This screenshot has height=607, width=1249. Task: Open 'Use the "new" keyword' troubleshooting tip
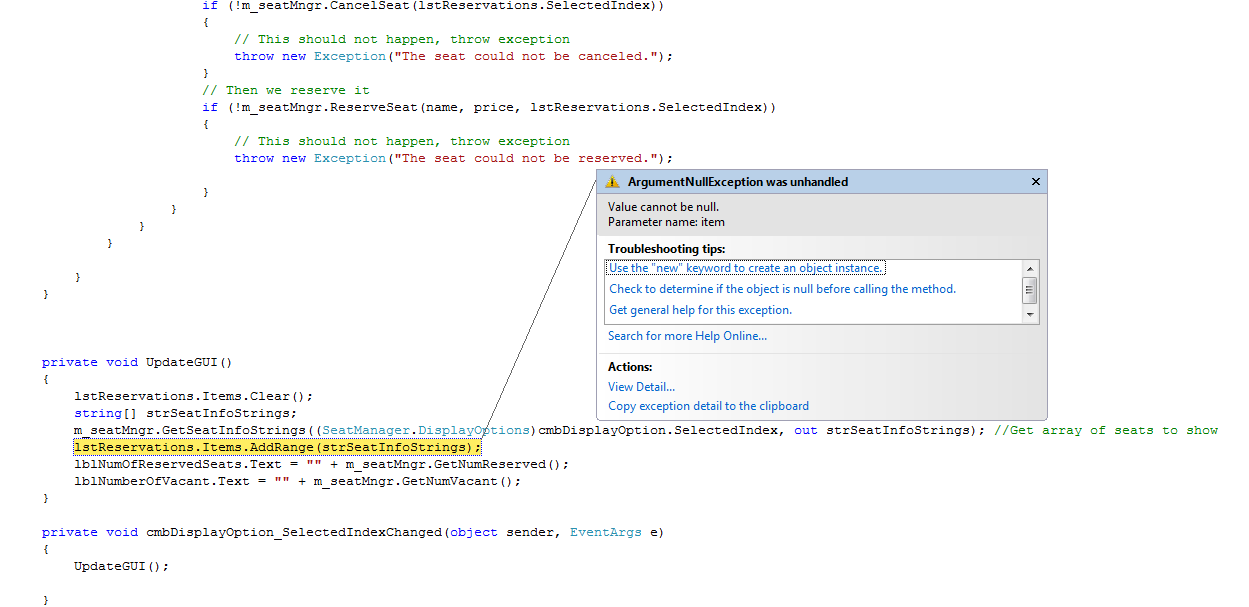746,268
